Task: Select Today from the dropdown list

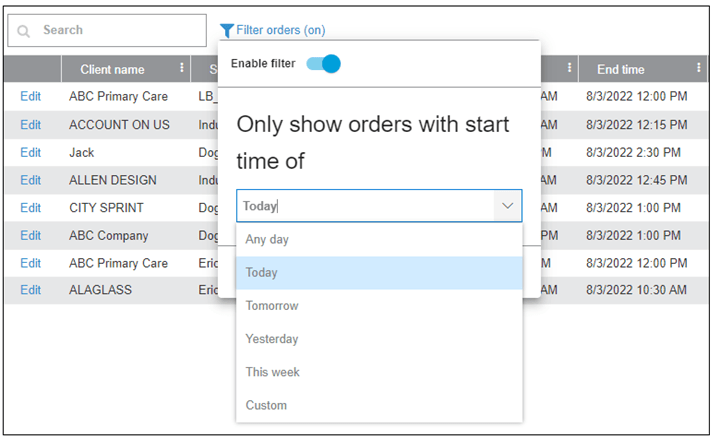Action: click(x=262, y=273)
